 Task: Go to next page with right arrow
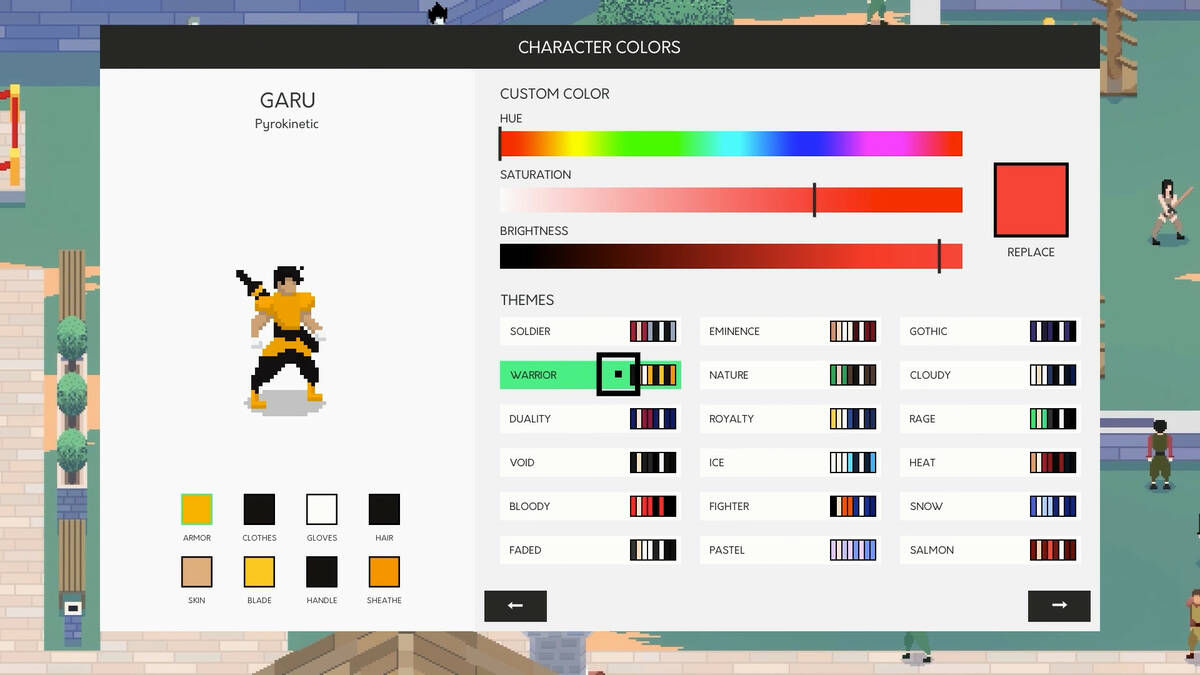coord(1059,606)
